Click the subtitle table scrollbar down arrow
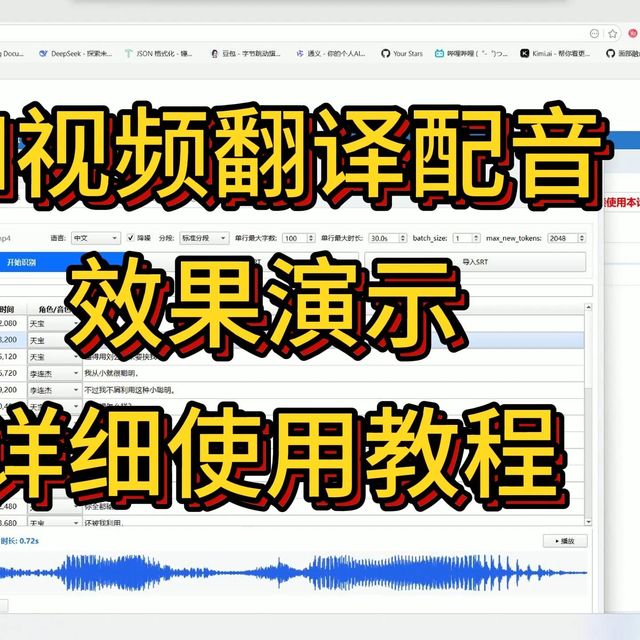The image size is (640, 640). pos(588,522)
